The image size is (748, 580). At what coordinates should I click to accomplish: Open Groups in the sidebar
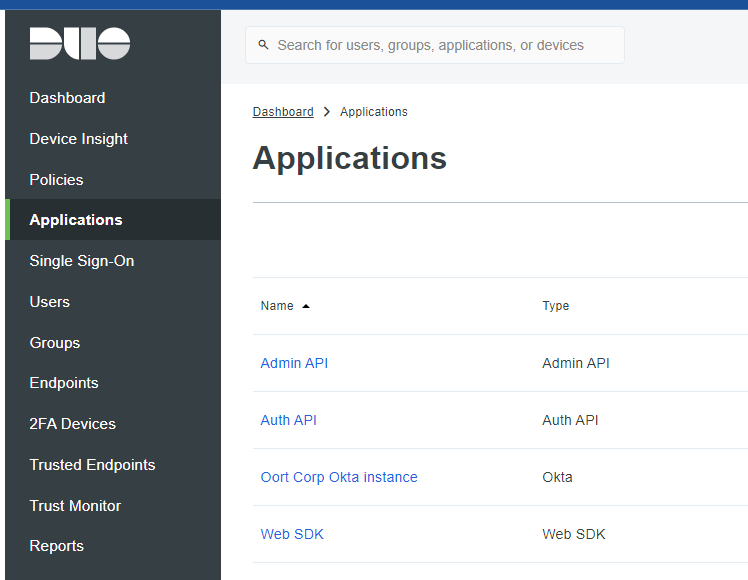(55, 343)
